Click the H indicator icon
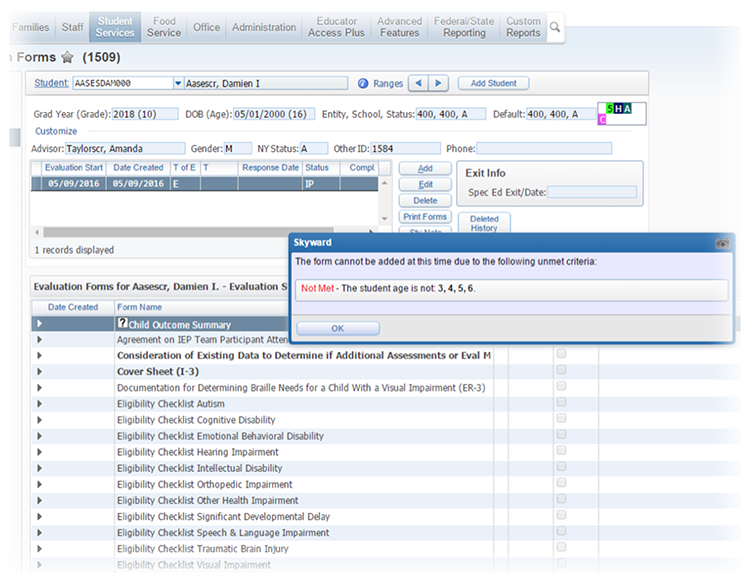Image resolution: width=750 pixels, height=580 pixels. [618, 109]
